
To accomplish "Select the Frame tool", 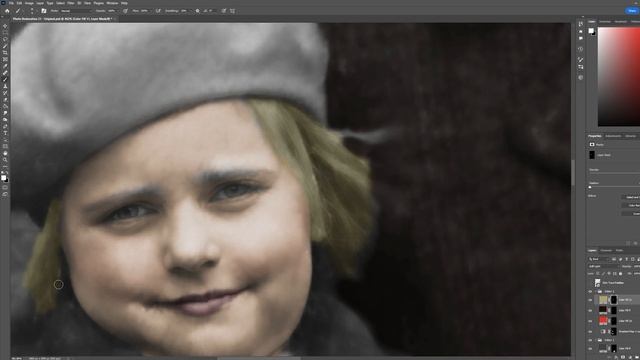I will click(5, 60).
